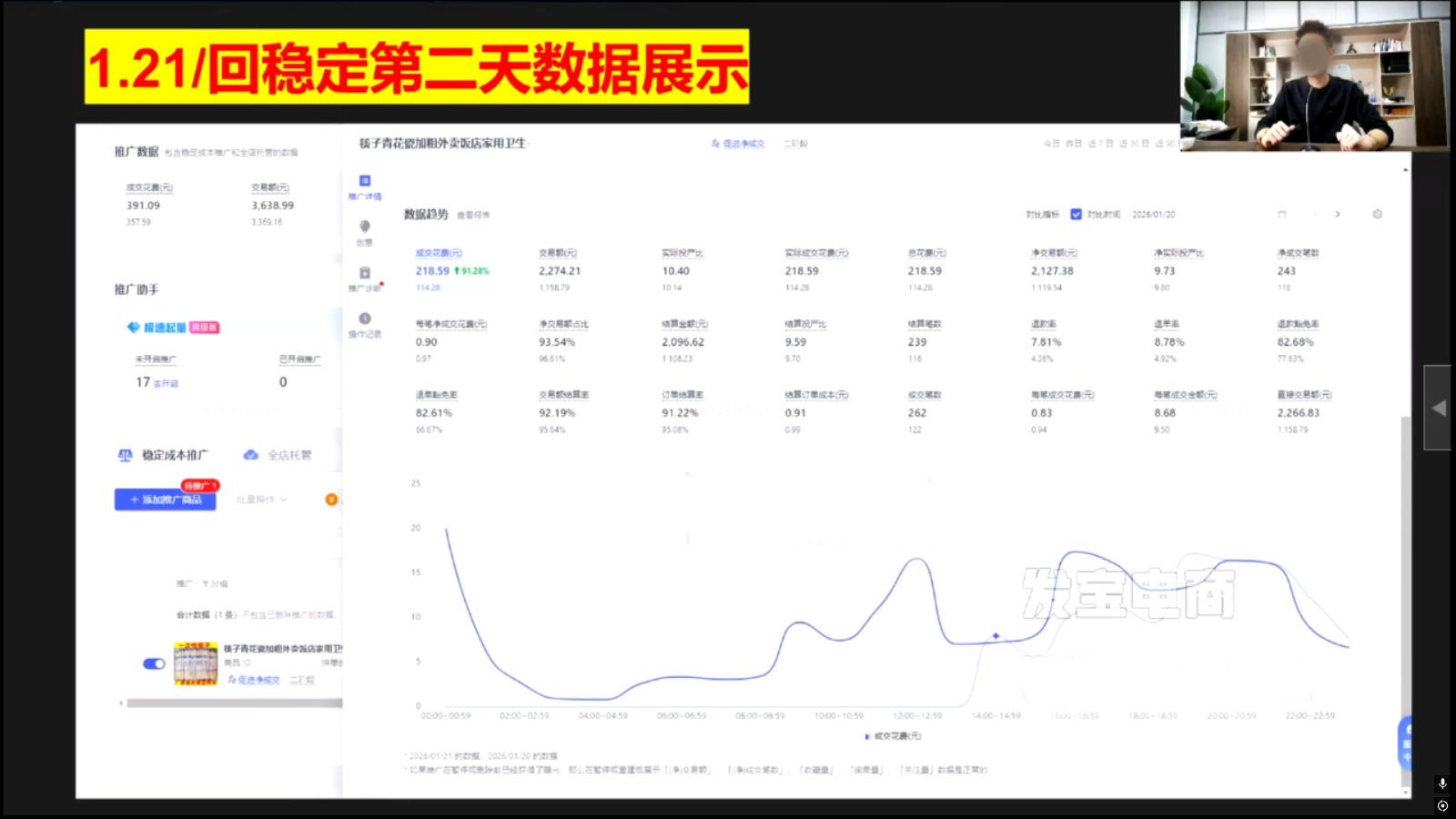This screenshot has width=1456, height=819.
Task: Uncheck the 对比时间 checkbox
Action: click(1076, 215)
